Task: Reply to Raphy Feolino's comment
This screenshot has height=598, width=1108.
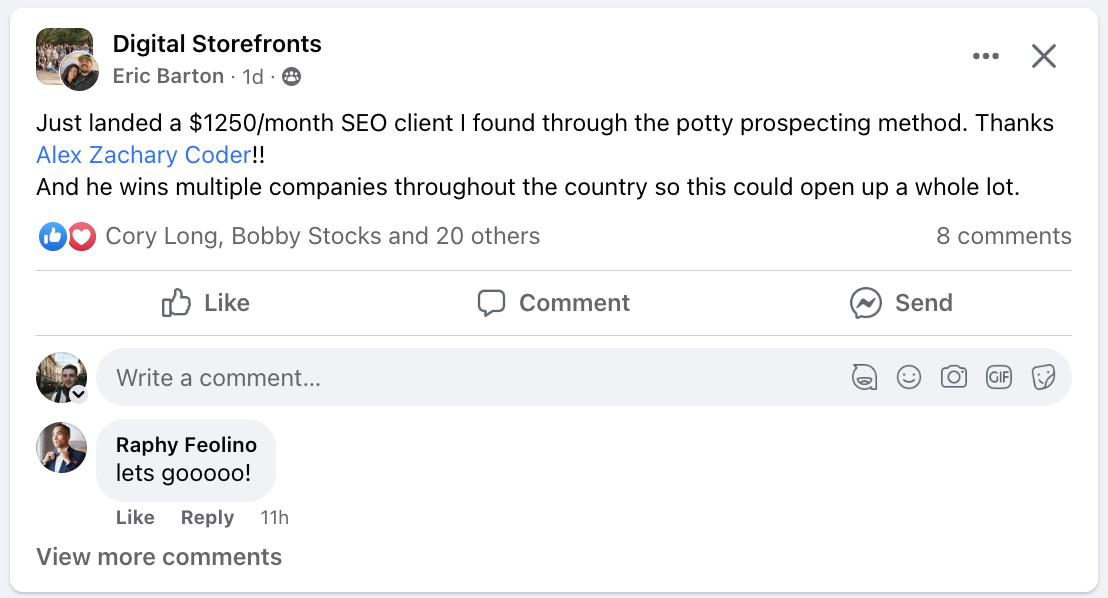Action: [207, 517]
